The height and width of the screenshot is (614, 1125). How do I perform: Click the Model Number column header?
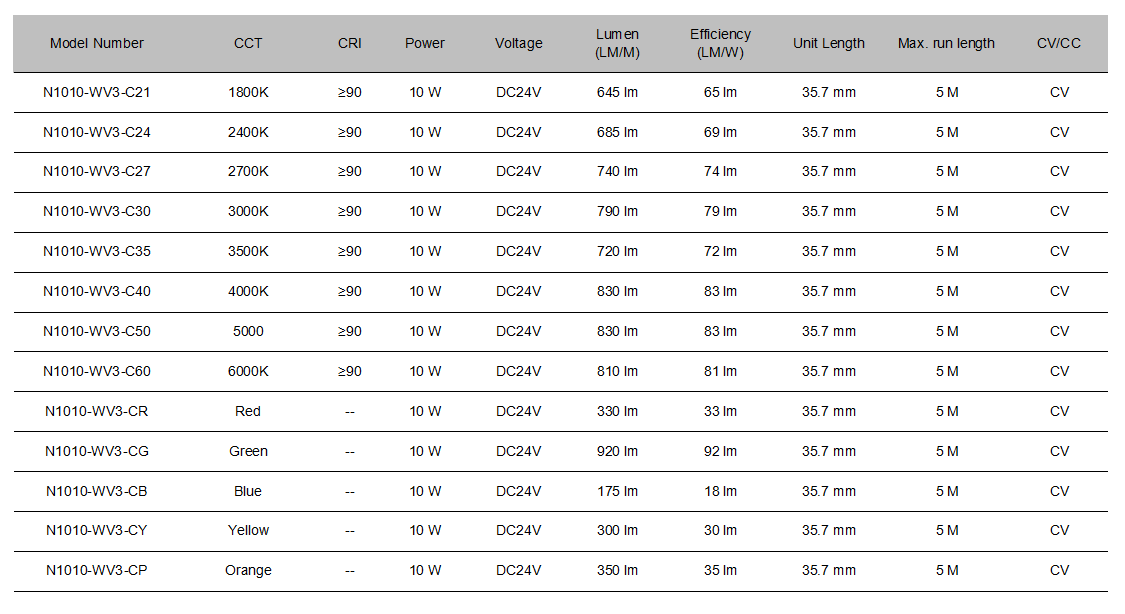click(97, 43)
